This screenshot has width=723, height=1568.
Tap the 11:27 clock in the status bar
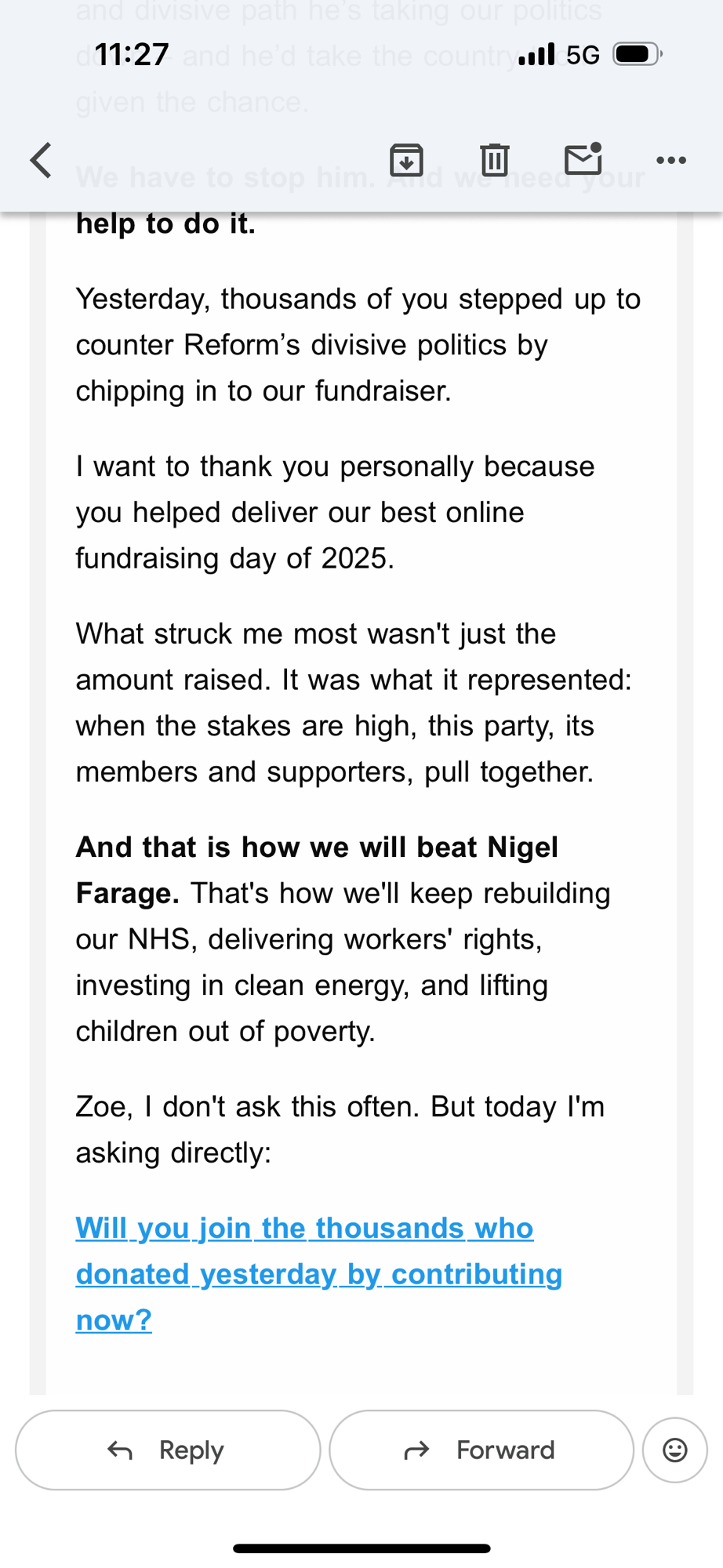(x=132, y=55)
